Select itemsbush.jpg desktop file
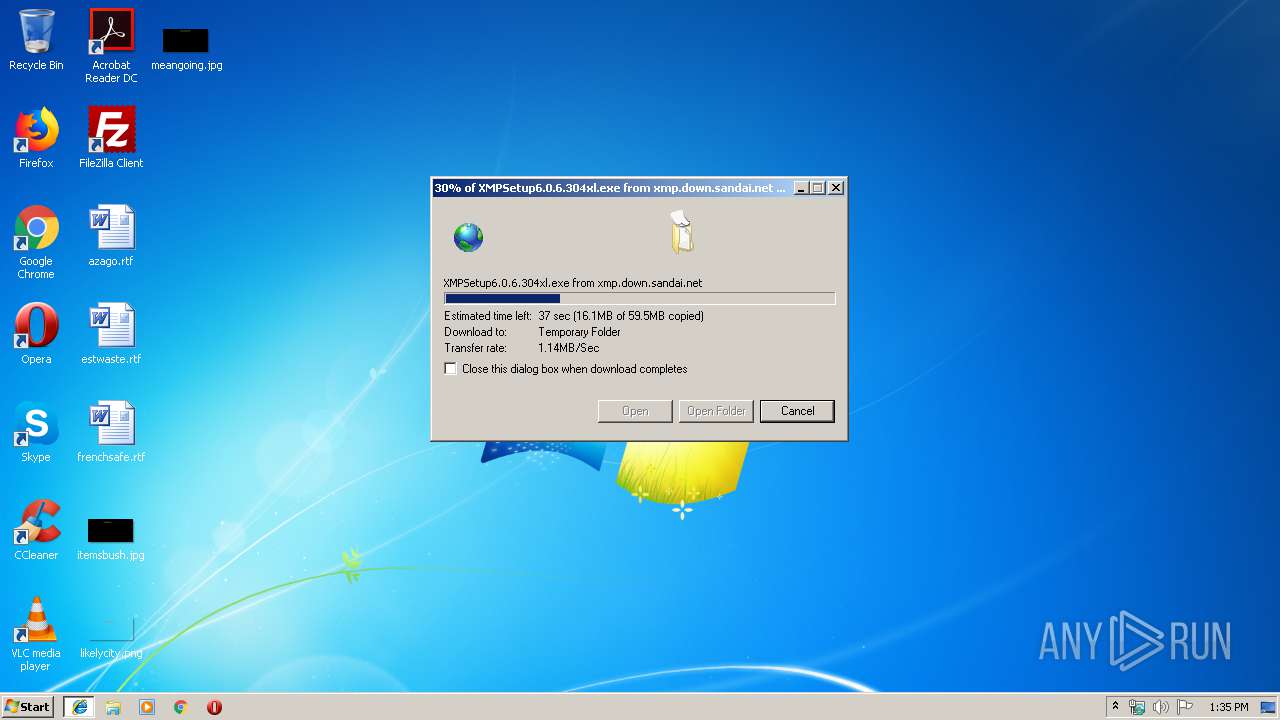This screenshot has width=1280, height=720. [111, 538]
